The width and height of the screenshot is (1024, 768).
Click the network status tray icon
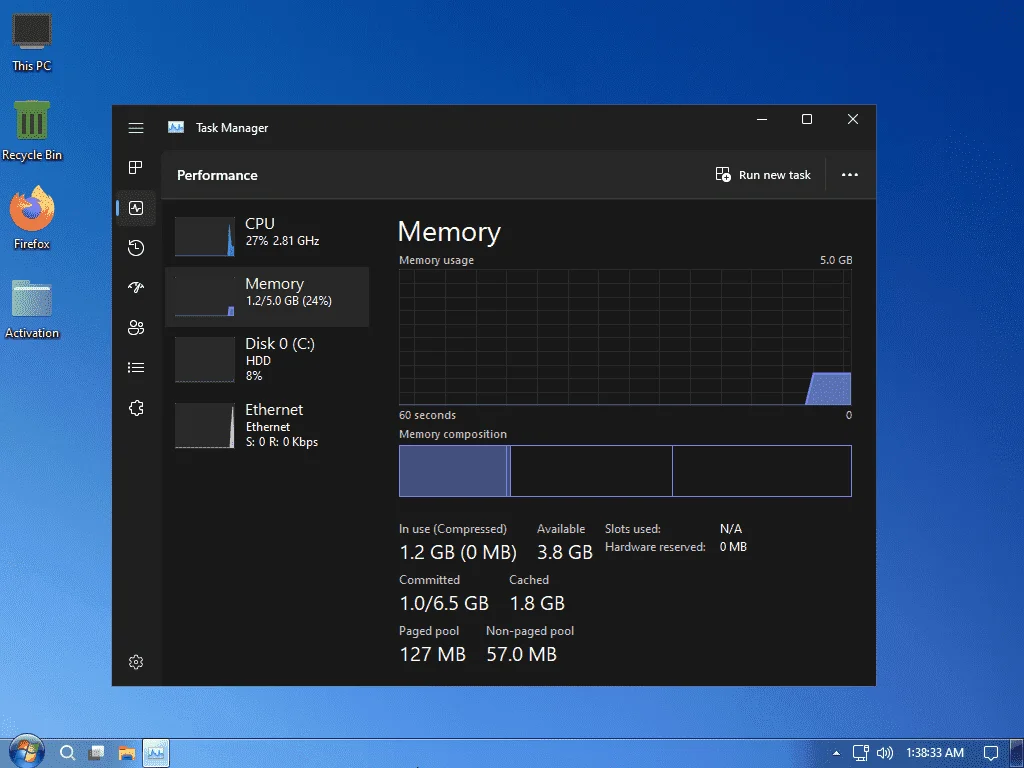pyautogui.click(x=861, y=753)
